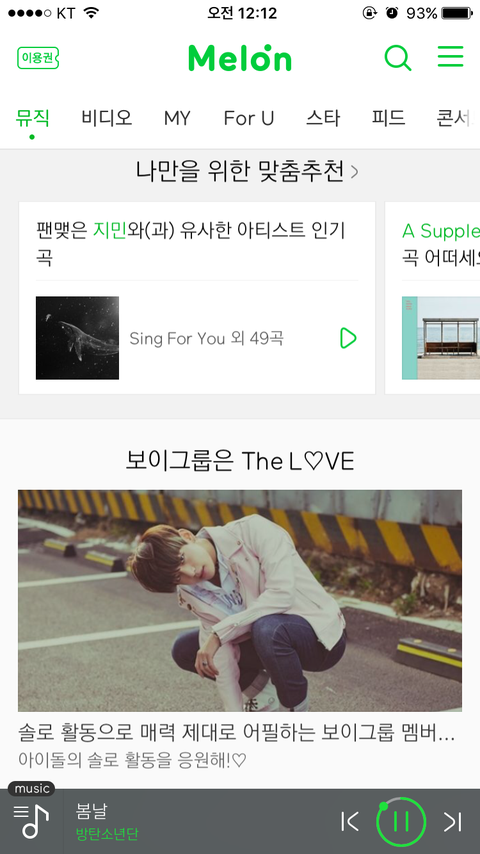Image resolution: width=480 pixels, height=854 pixels.
Task: Open the search magnifier icon
Action: (x=398, y=58)
